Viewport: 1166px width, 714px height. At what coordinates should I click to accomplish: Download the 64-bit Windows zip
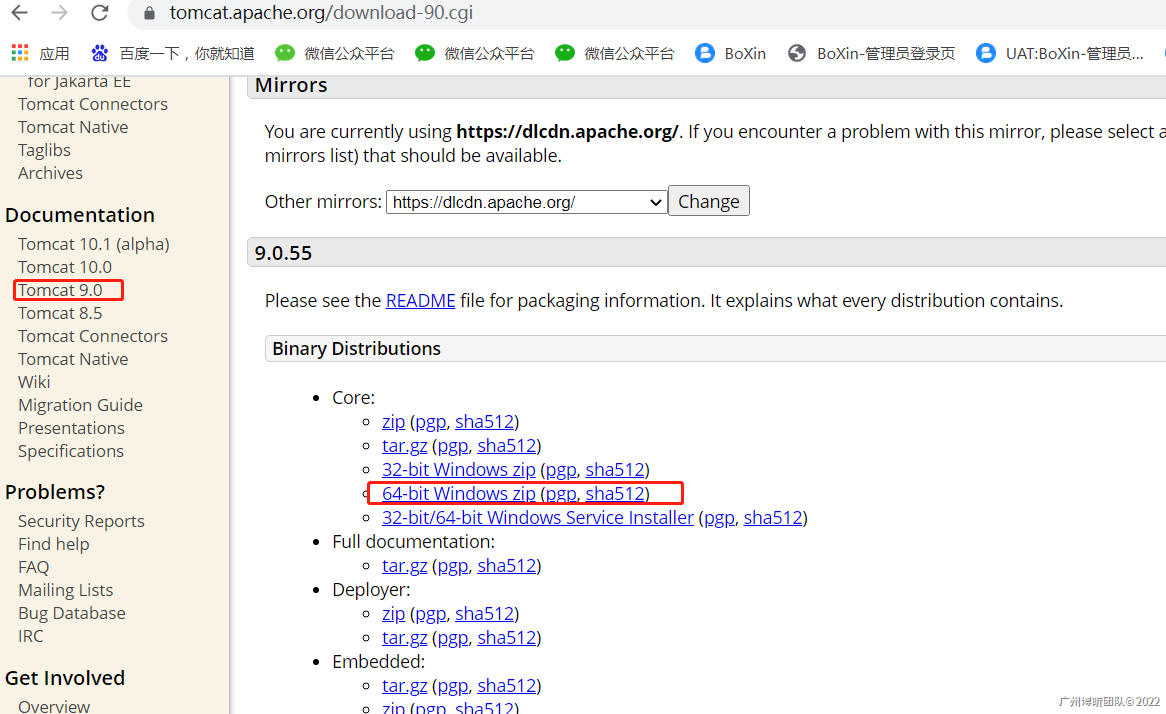point(459,493)
